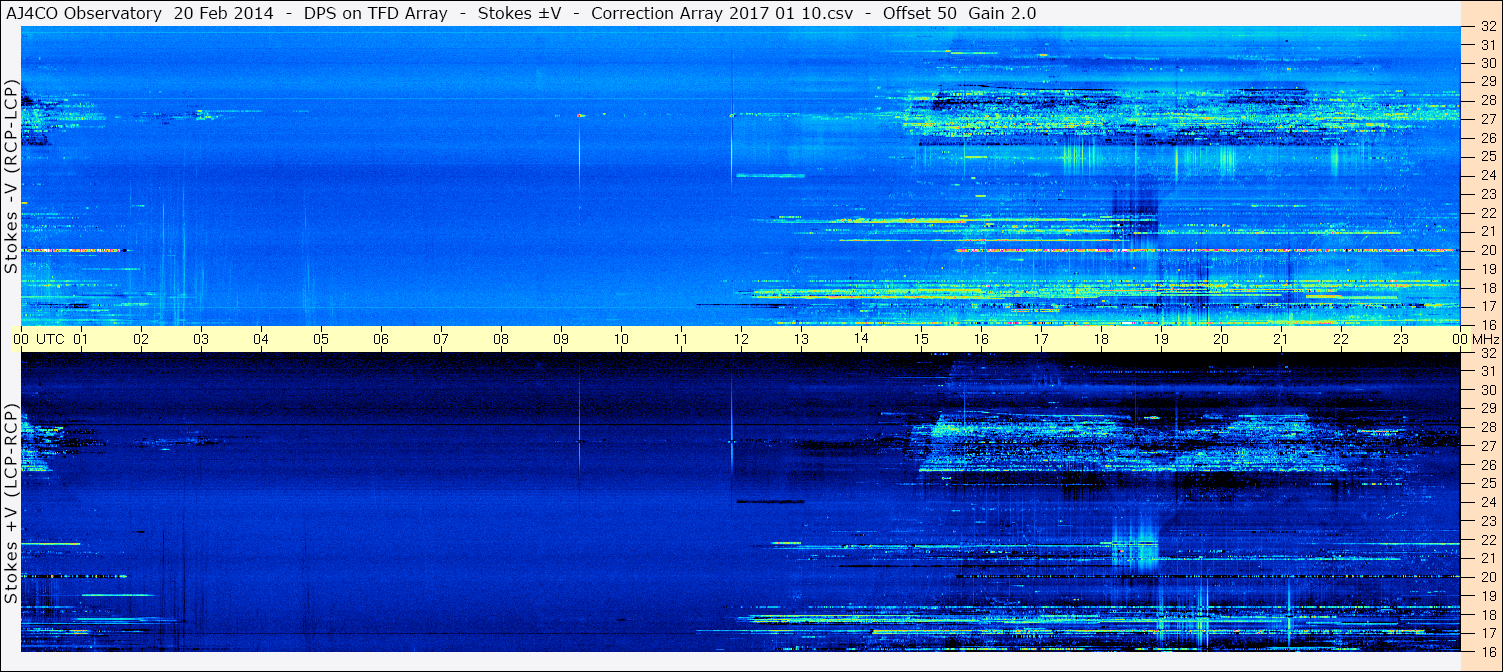
Task: Click the 'MHz' label on time axis
Action: (x=1485, y=339)
